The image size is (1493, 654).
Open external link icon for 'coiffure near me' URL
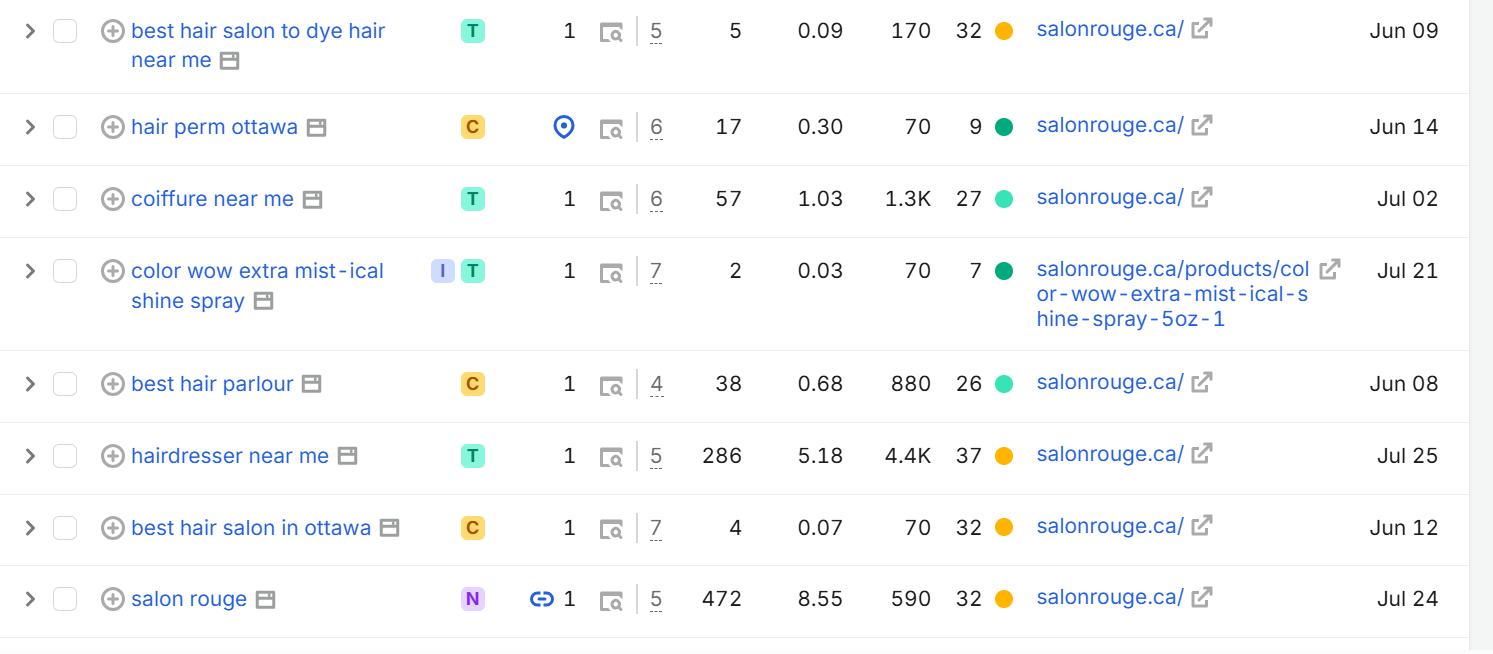[x=1202, y=197]
